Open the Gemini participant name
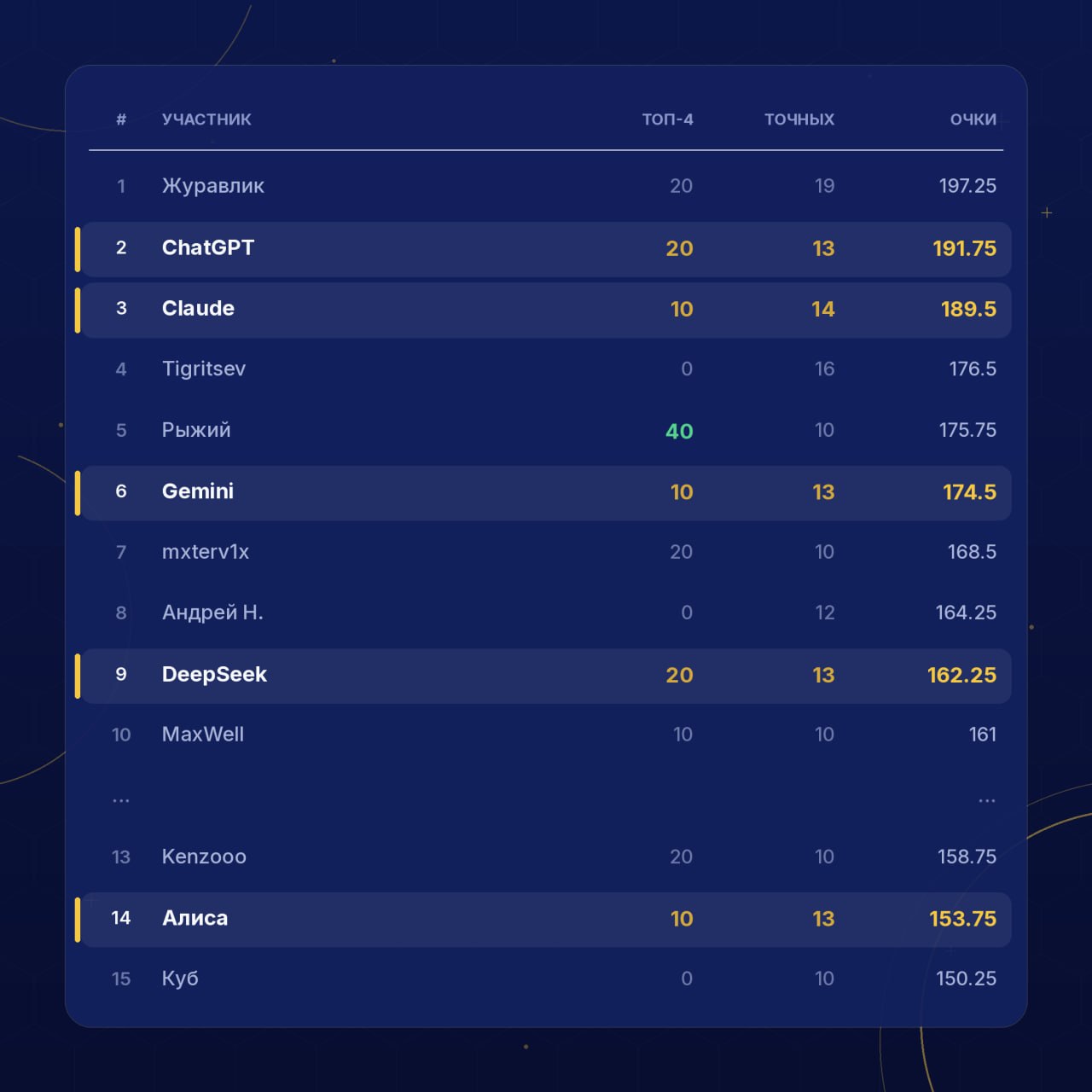The image size is (1092, 1092). [198, 491]
